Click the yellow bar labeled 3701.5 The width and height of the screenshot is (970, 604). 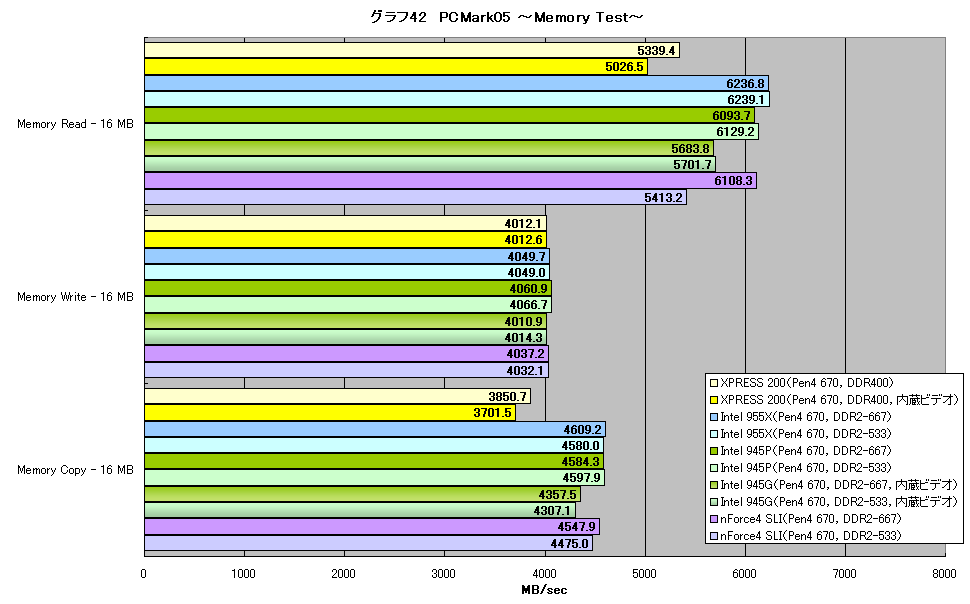(330, 413)
